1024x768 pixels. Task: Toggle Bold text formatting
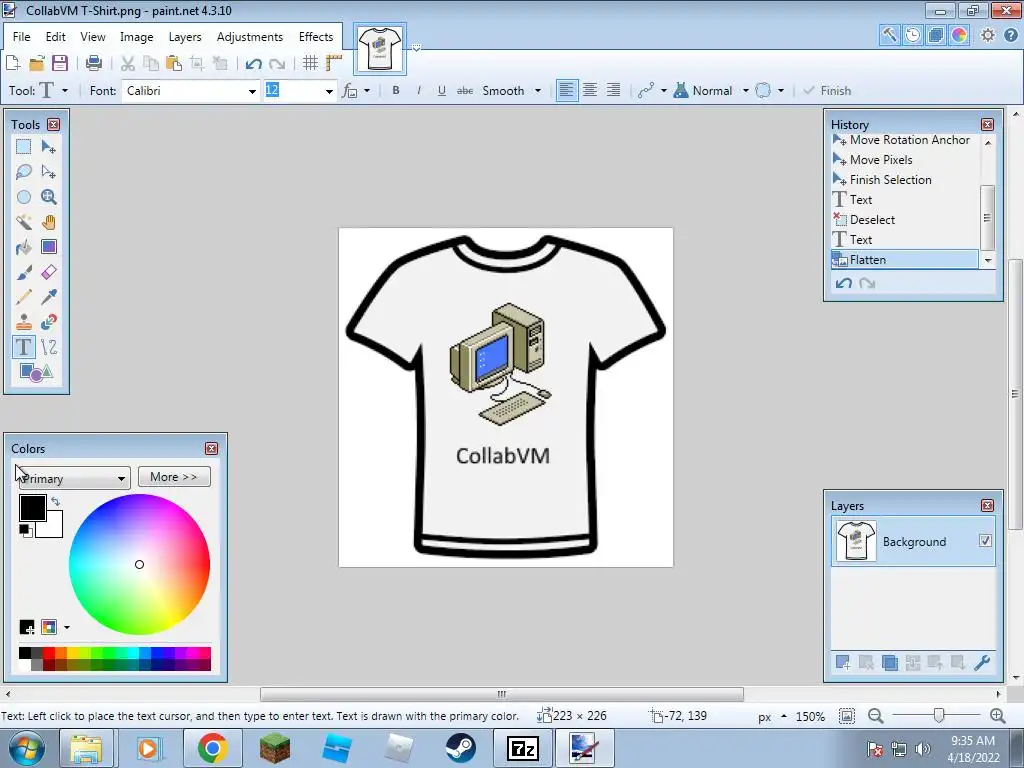pyautogui.click(x=396, y=91)
